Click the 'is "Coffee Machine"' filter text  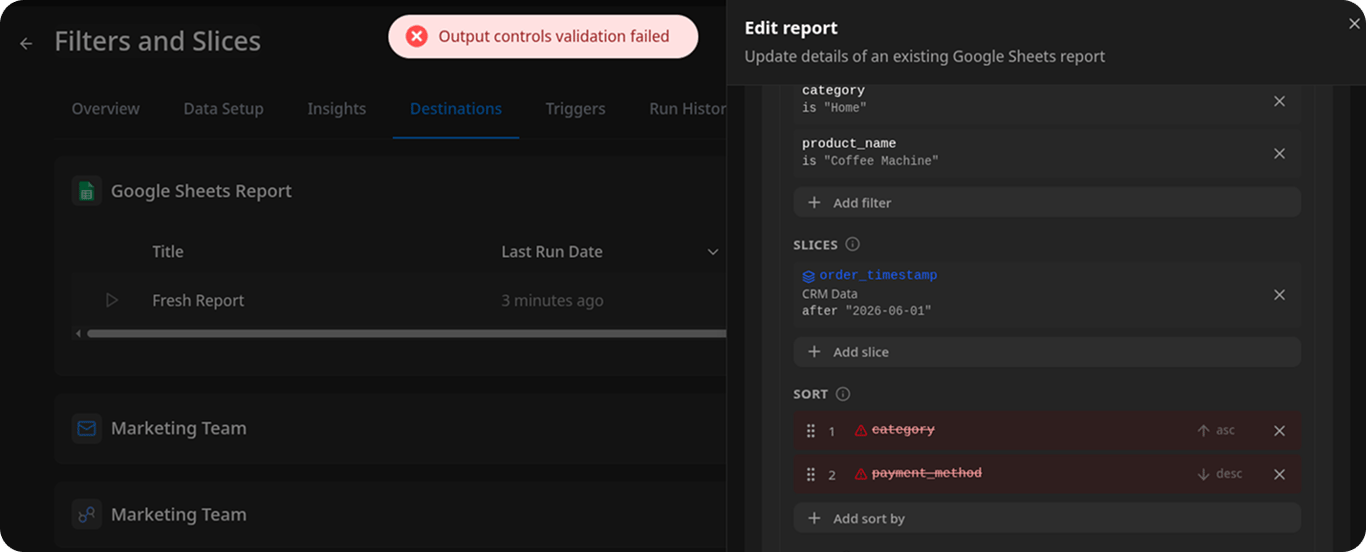[870, 161]
